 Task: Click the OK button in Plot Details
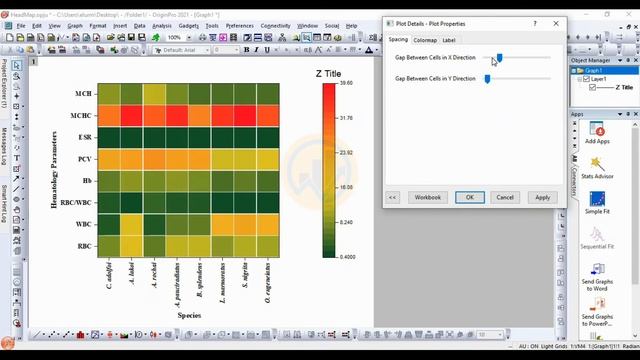(x=470, y=197)
